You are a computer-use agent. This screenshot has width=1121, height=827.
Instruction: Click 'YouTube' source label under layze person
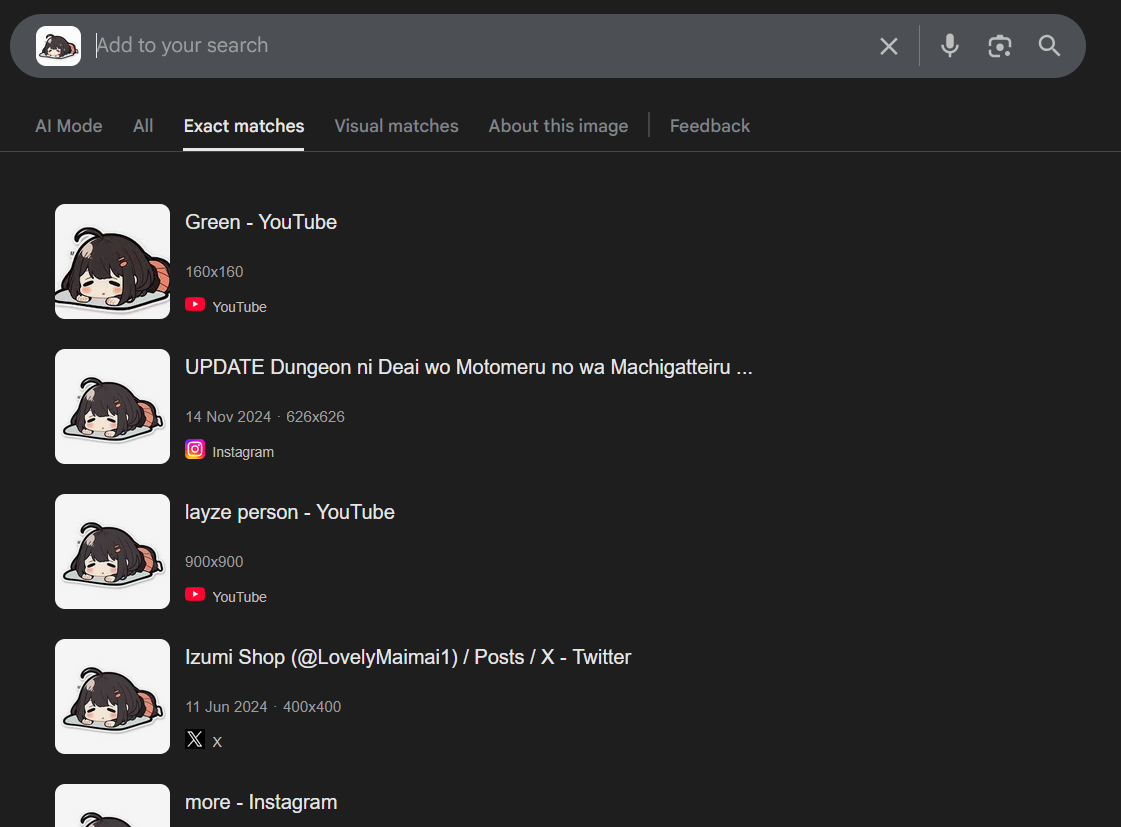click(239, 598)
